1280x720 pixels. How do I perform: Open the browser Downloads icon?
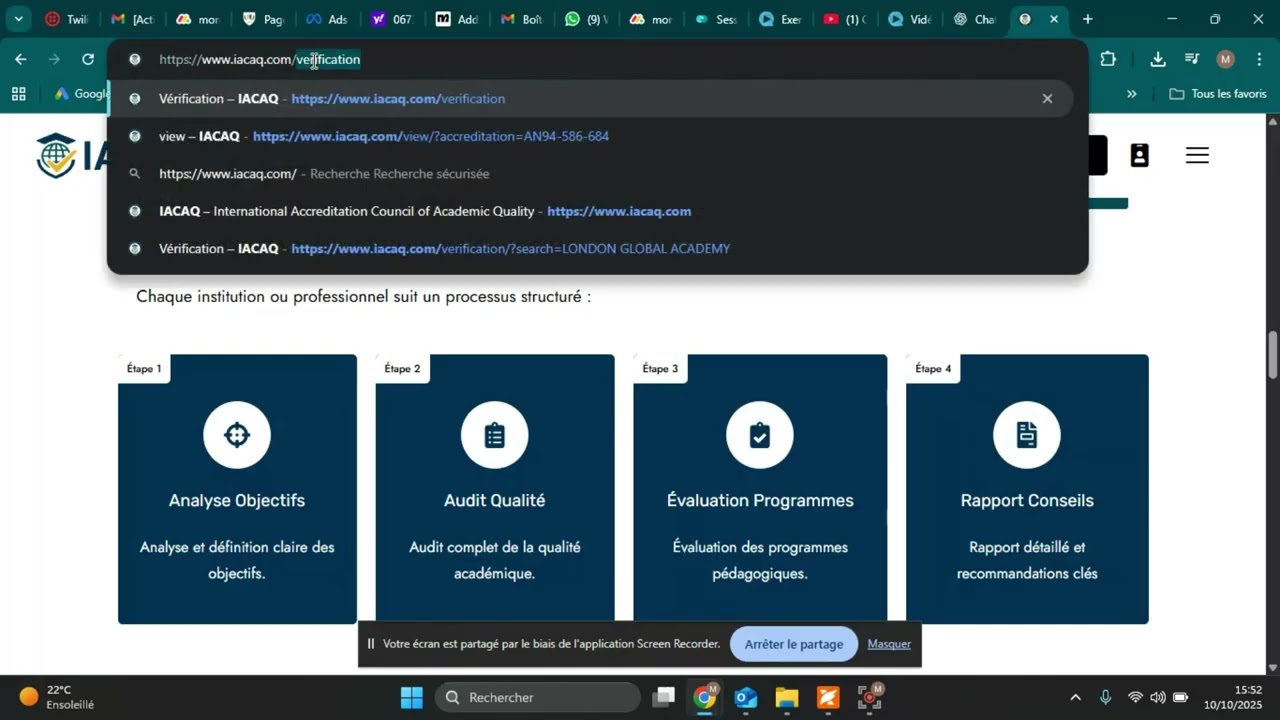tap(1158, 60)
